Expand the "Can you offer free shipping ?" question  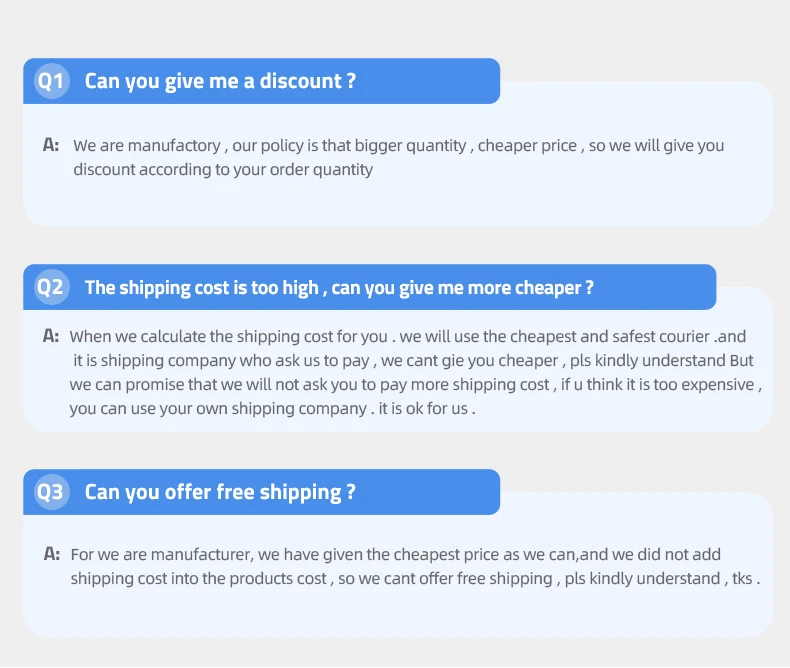click(220, 492)
